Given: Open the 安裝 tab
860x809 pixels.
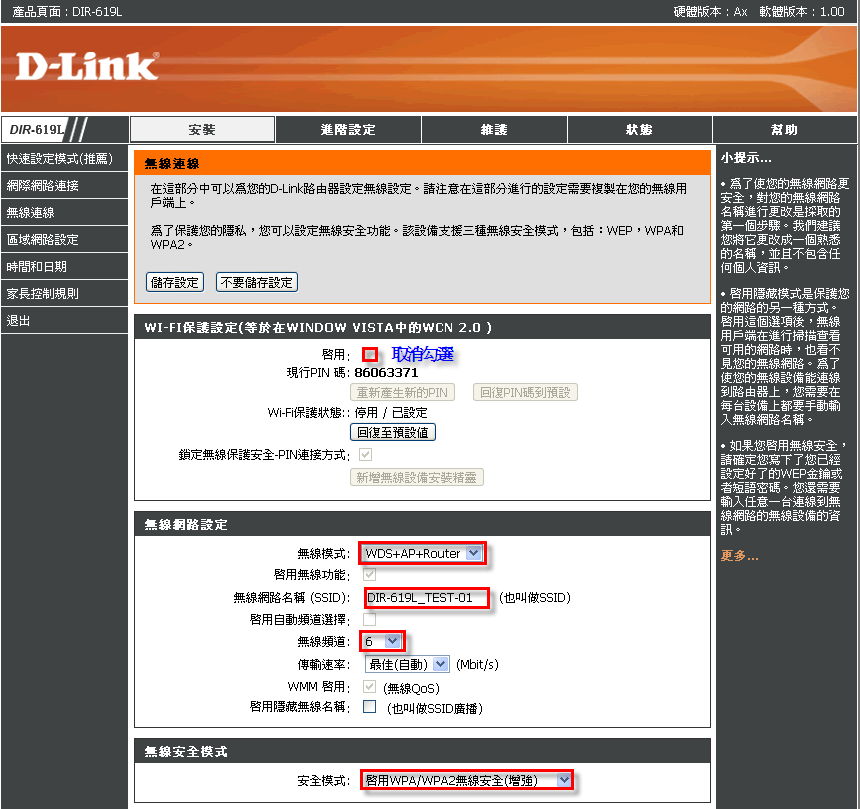Looking at the screenshot, I should [202, 129].
